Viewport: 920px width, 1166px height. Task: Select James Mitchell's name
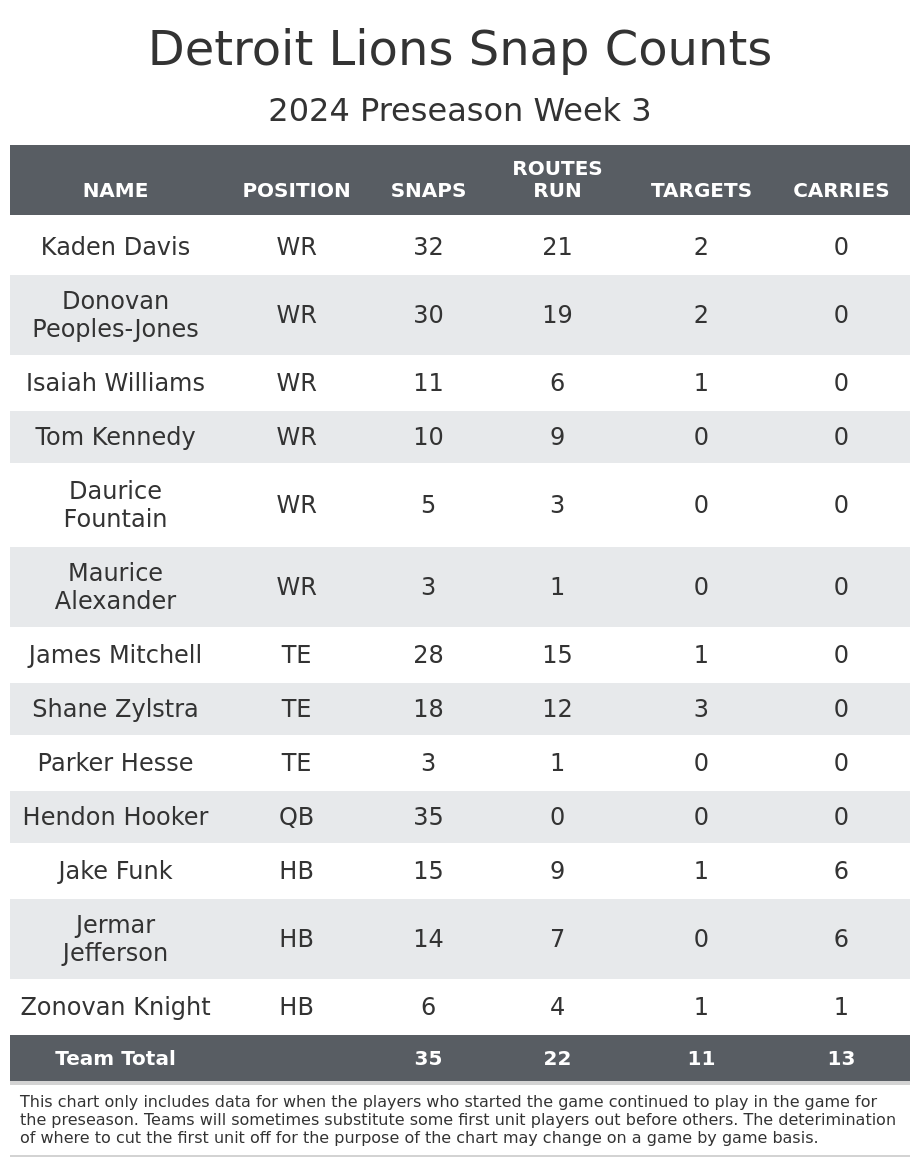[x=115, y=655]
